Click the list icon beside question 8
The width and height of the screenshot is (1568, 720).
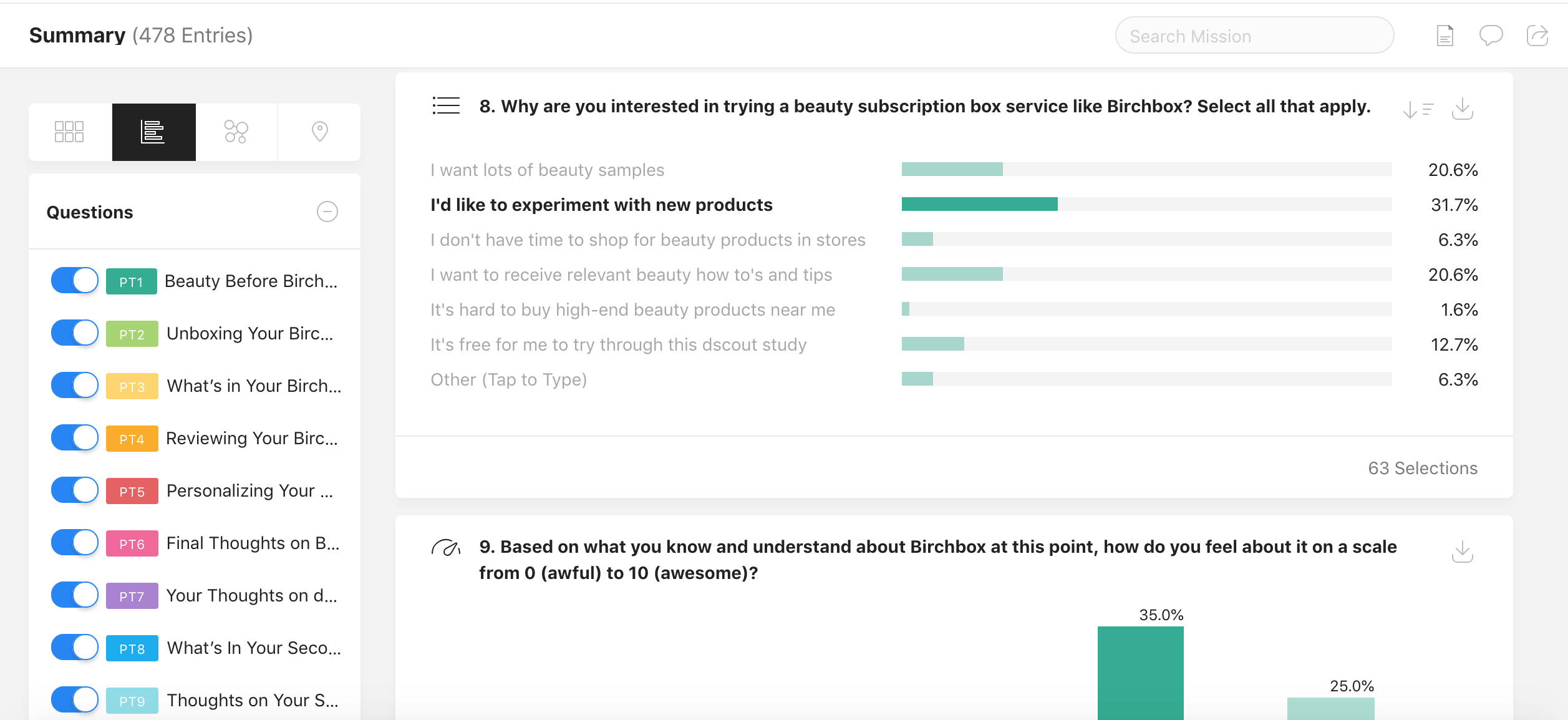[x=446, y=106]
